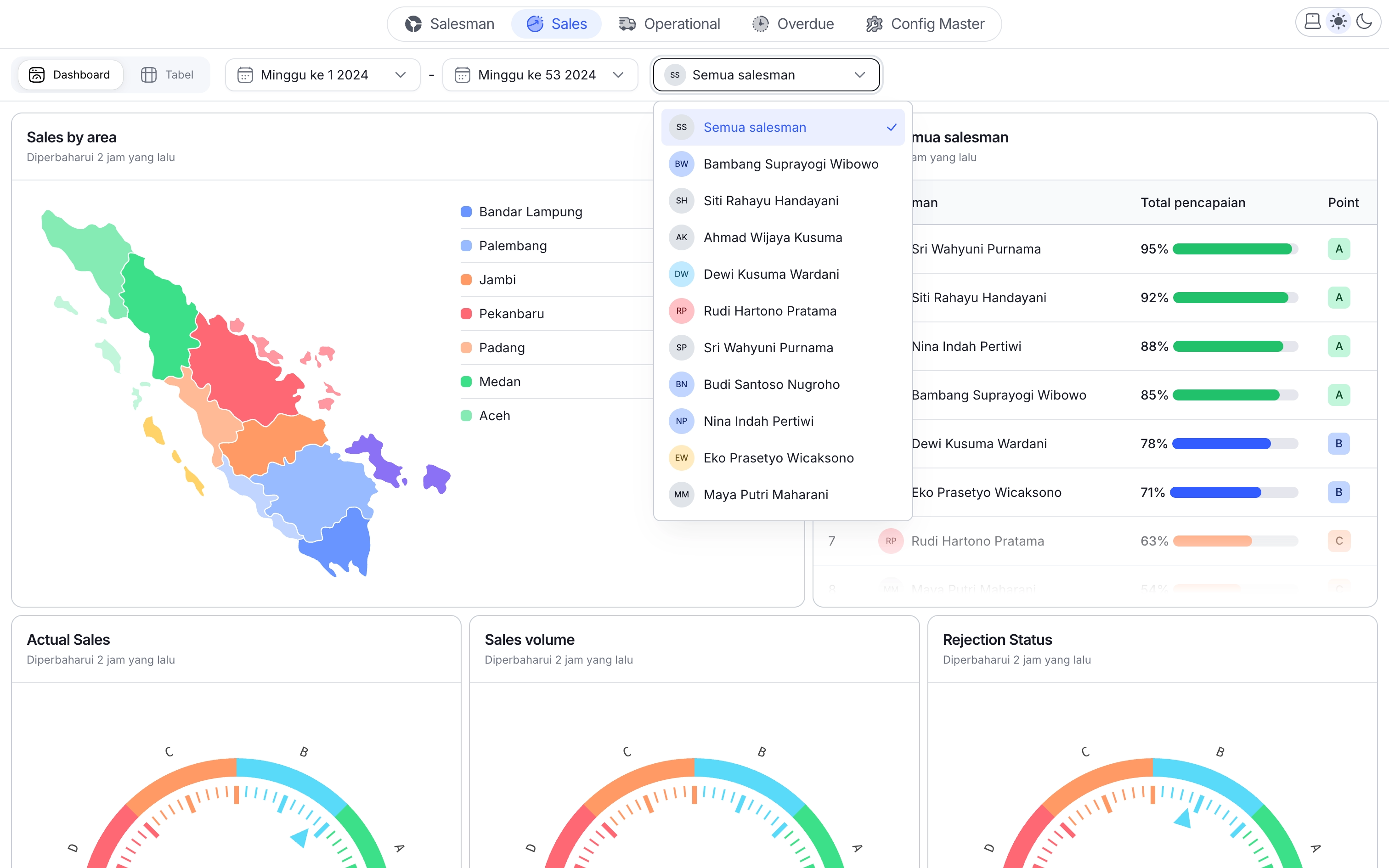The image size is (1389, 868).
Task: Click Dewi Kusuma Wardani's 78% progress bar
Action: pos(1235,444)
